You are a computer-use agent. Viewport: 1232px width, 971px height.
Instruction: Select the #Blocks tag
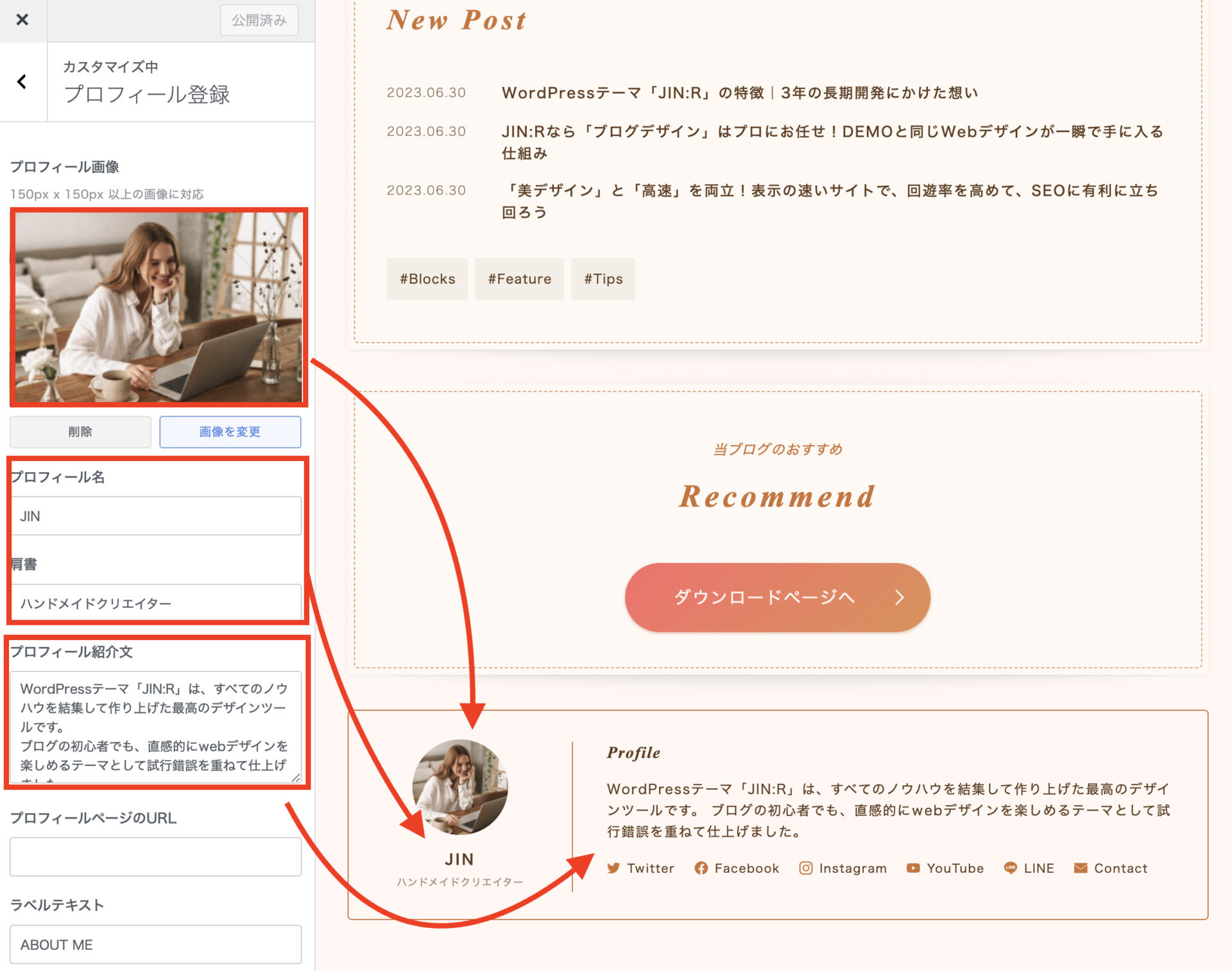[x=427, y=279]
